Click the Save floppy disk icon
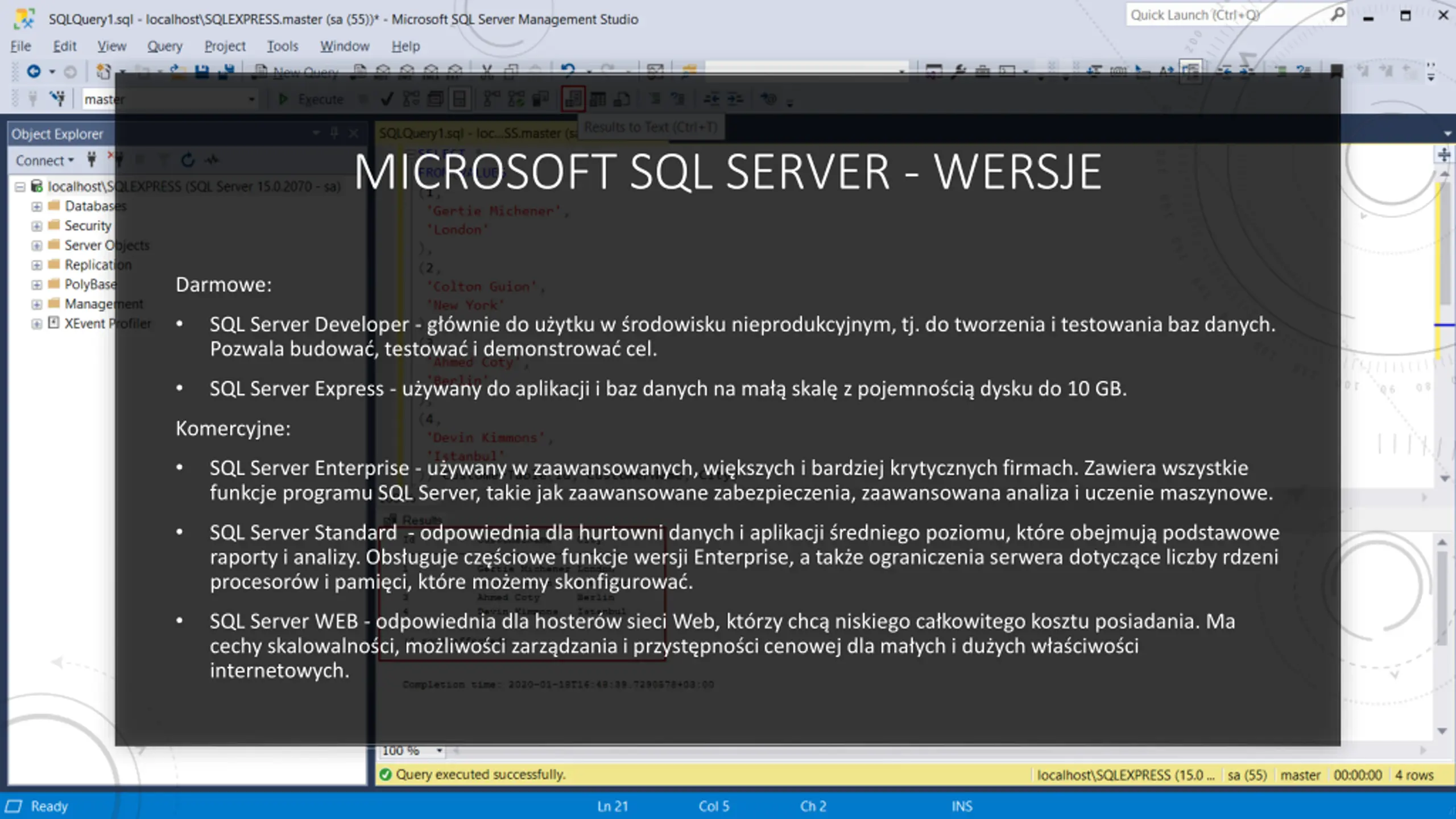The image size is (1456, 819). [202, 72]
